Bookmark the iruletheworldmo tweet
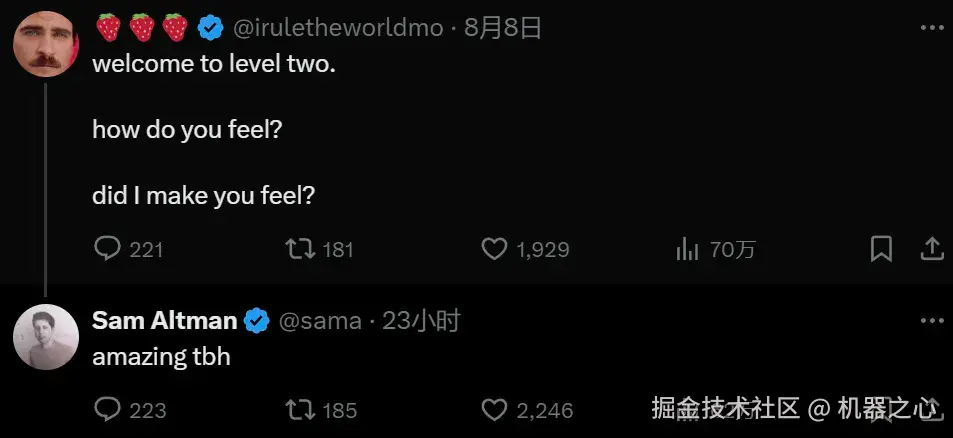 pos(881,248)
